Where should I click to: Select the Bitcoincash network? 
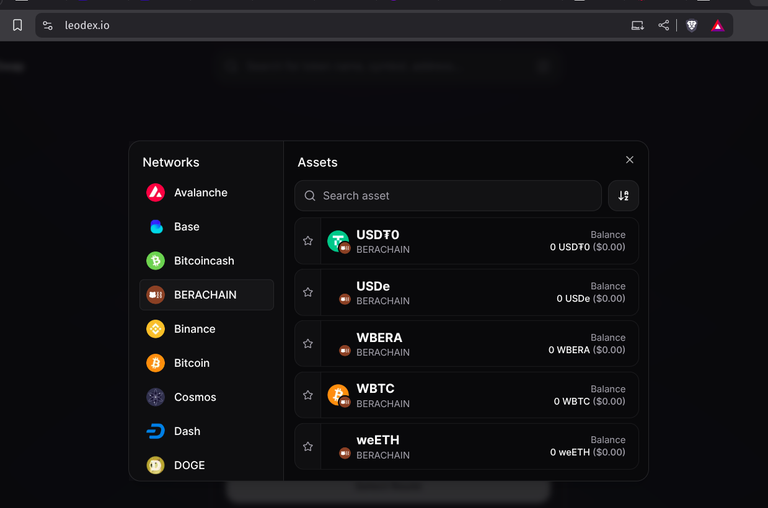[206, 261]
